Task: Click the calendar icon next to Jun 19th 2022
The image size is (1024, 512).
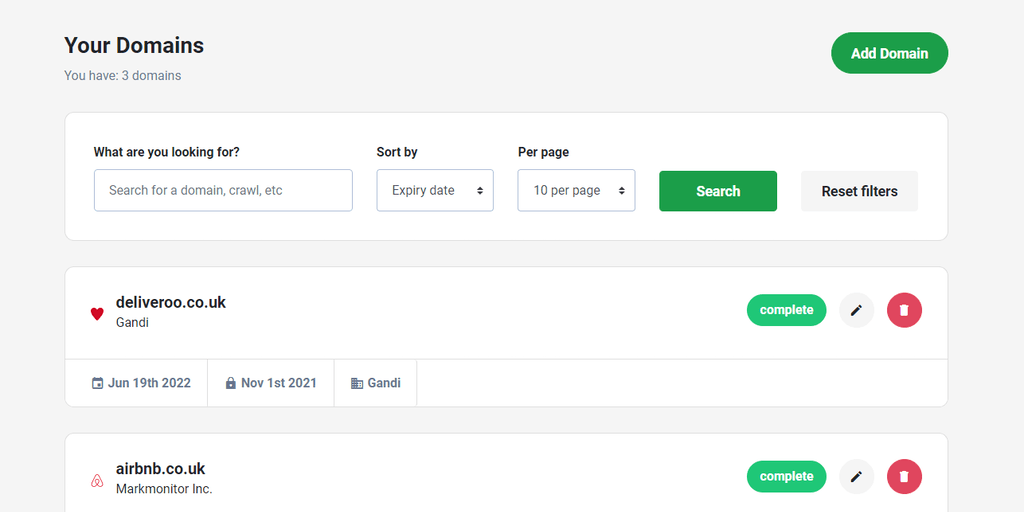Action: pos(98,383)
